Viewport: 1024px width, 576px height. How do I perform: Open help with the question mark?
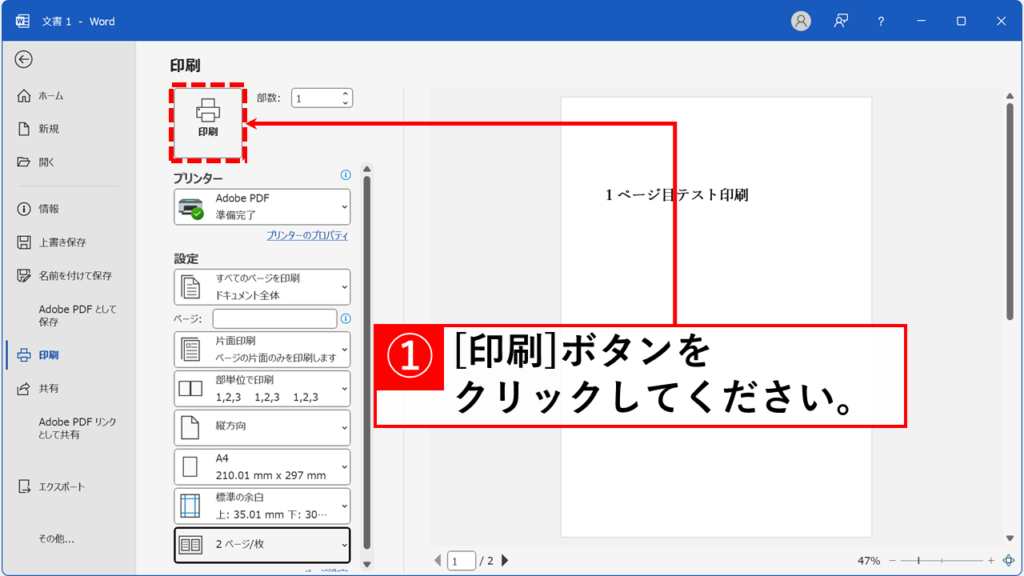click(881, 22)
